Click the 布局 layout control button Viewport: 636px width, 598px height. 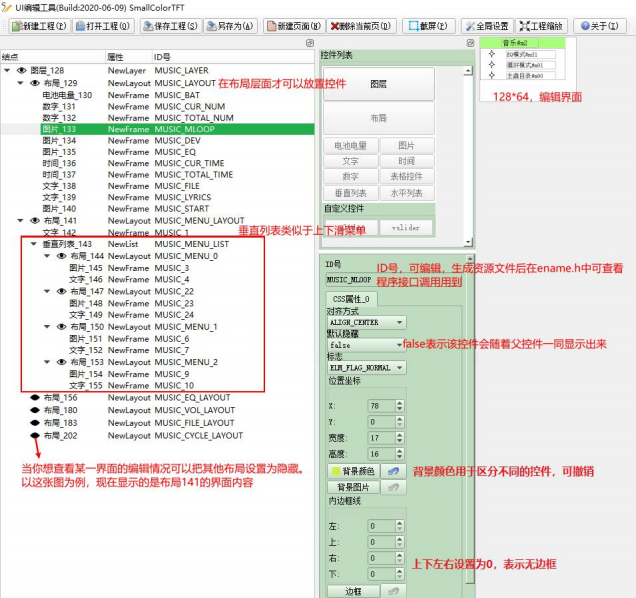(378, 118)
